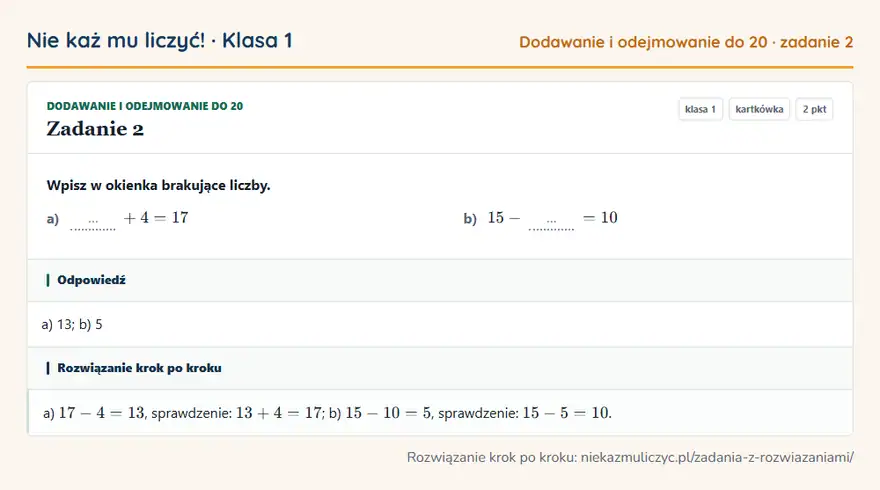Click 'Dodawanie i odejmowanie do 20 · zadanie 2' header
Screen dimensions: 880x490
[x=686, y=42]
